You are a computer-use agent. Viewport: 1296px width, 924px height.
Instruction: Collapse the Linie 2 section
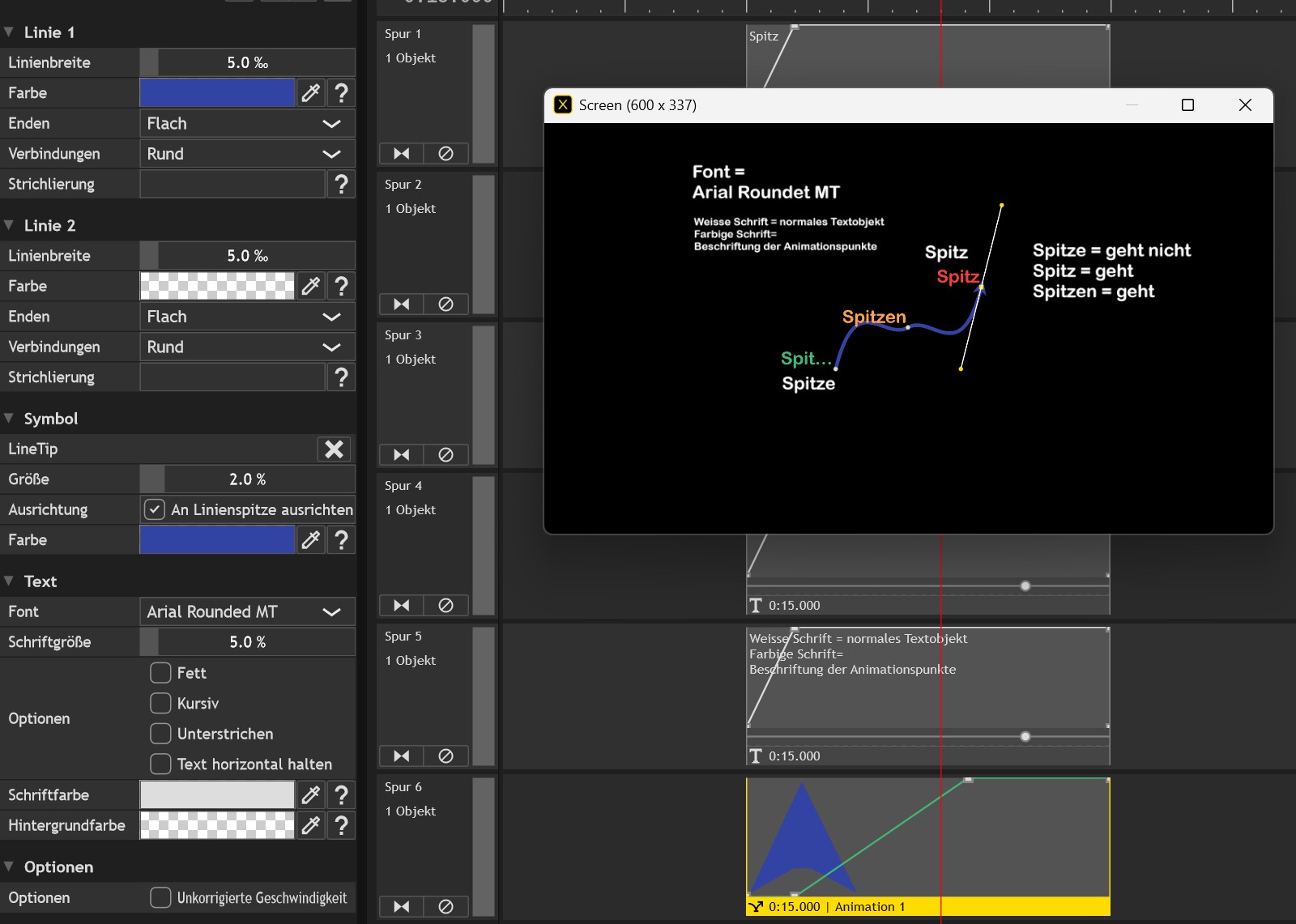9,225
